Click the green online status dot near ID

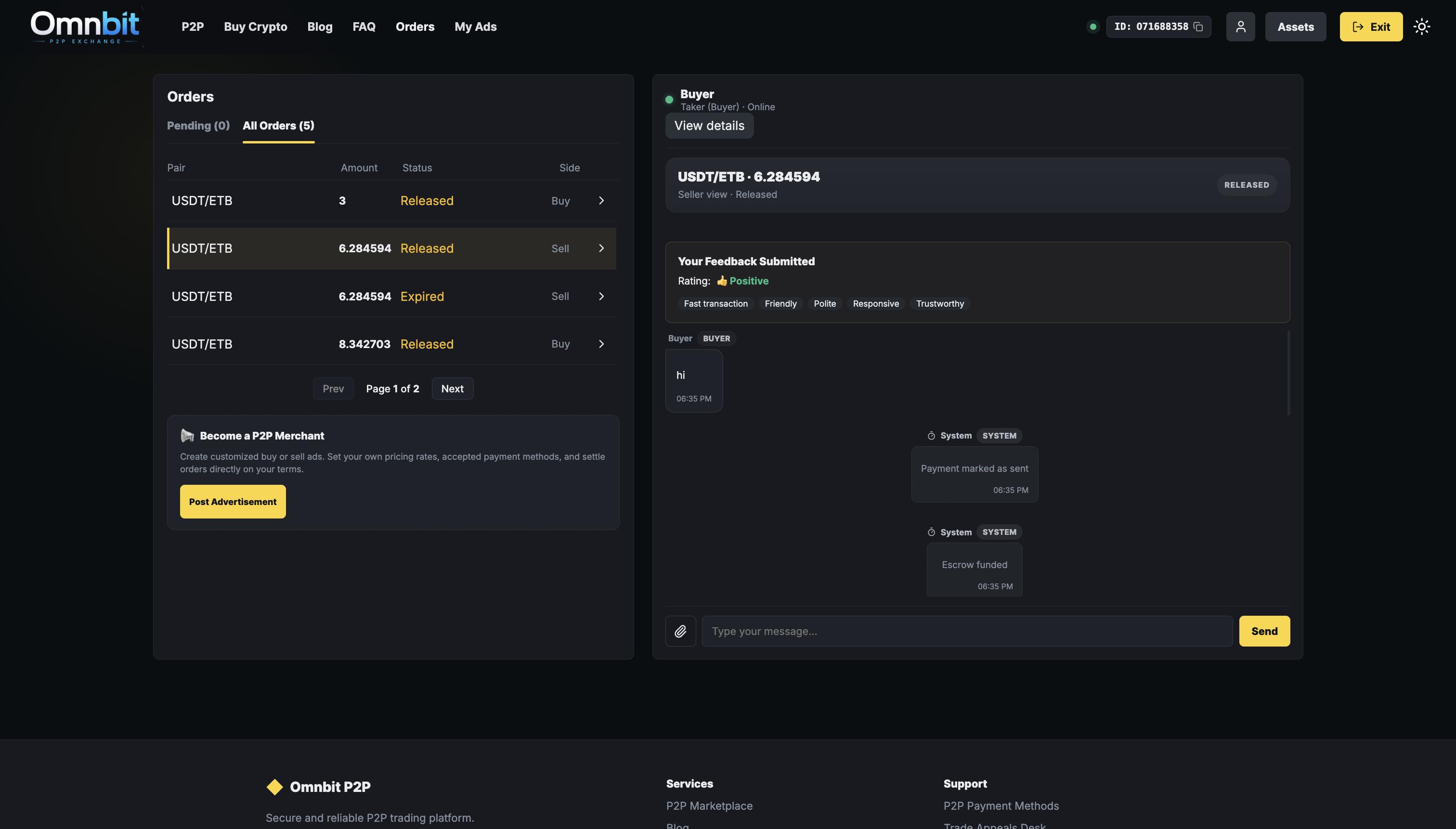[1092, 27]
